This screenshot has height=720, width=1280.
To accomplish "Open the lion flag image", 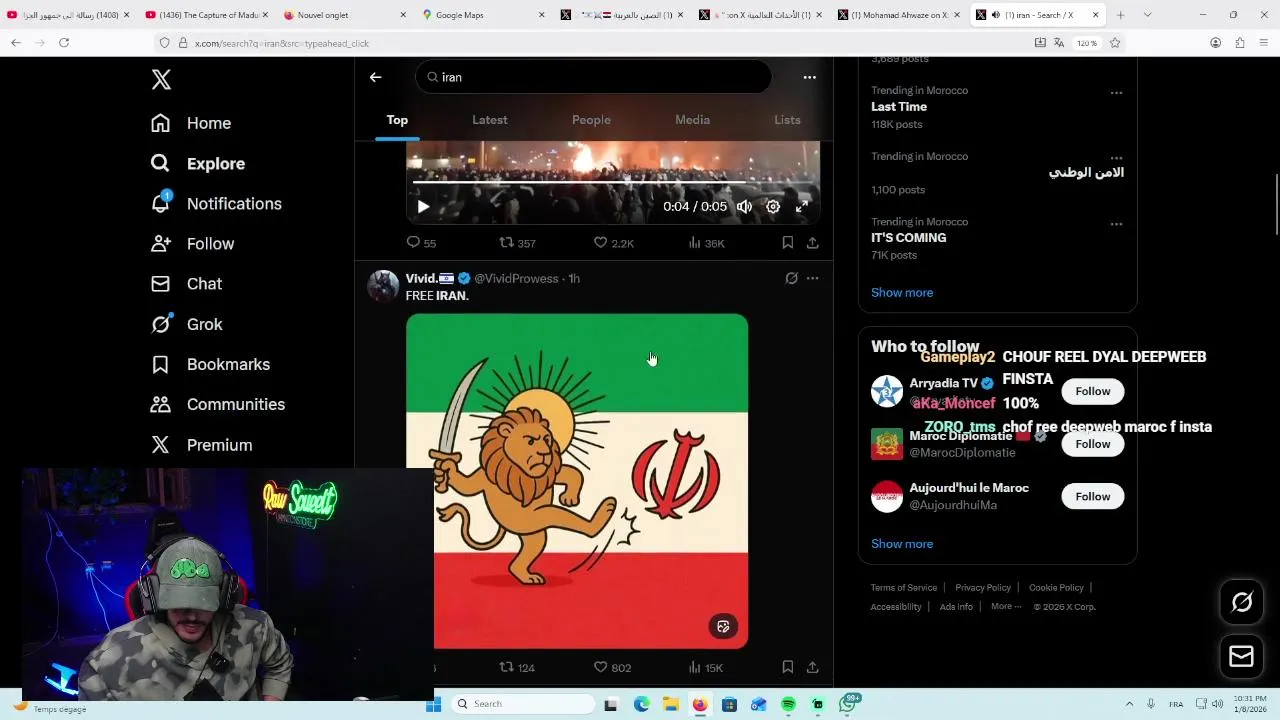I will (x=577, y=481).
